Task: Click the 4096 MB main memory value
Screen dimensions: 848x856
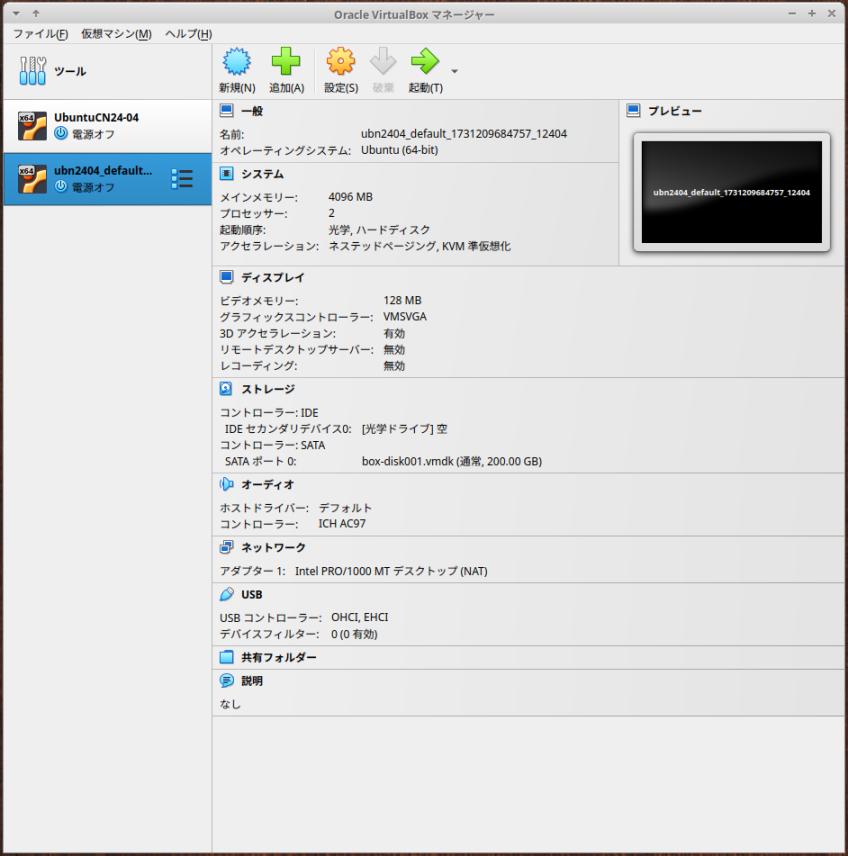Action: coord(351,197)
